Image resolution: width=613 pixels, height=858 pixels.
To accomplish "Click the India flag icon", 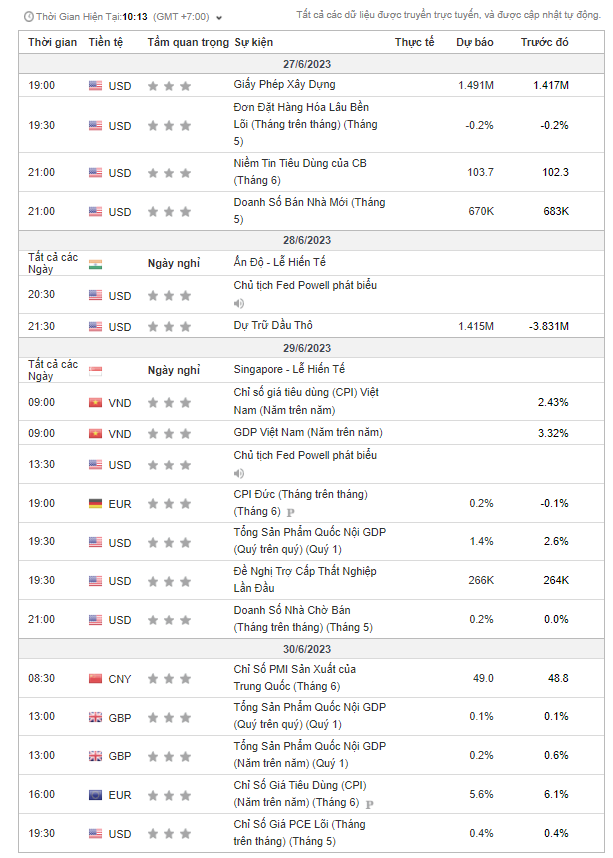I will (x=96, y=263).
